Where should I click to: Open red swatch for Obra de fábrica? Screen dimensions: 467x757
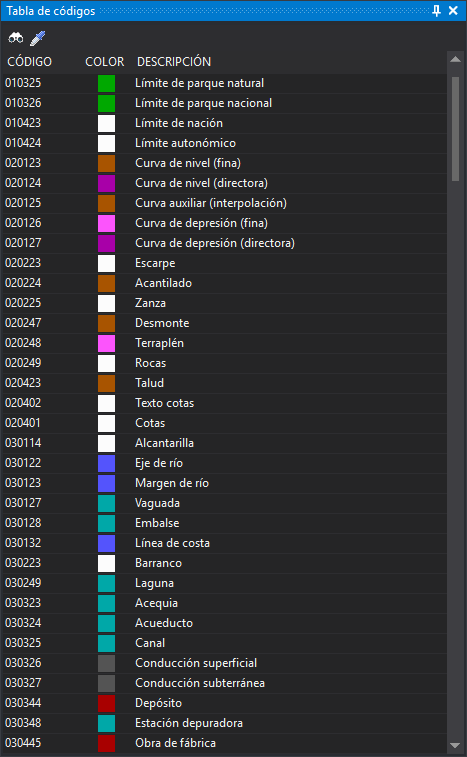(106, 743)
